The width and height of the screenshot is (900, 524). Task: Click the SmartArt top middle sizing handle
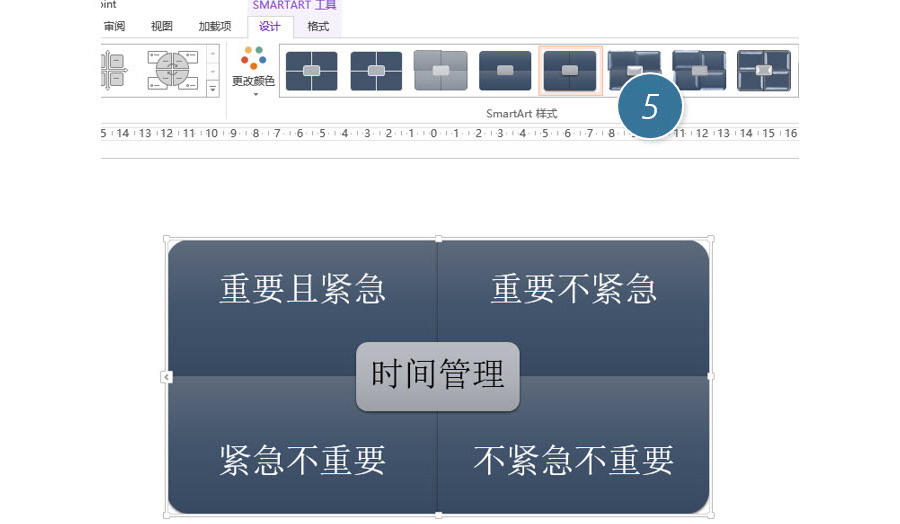click(x=439, y=239)
